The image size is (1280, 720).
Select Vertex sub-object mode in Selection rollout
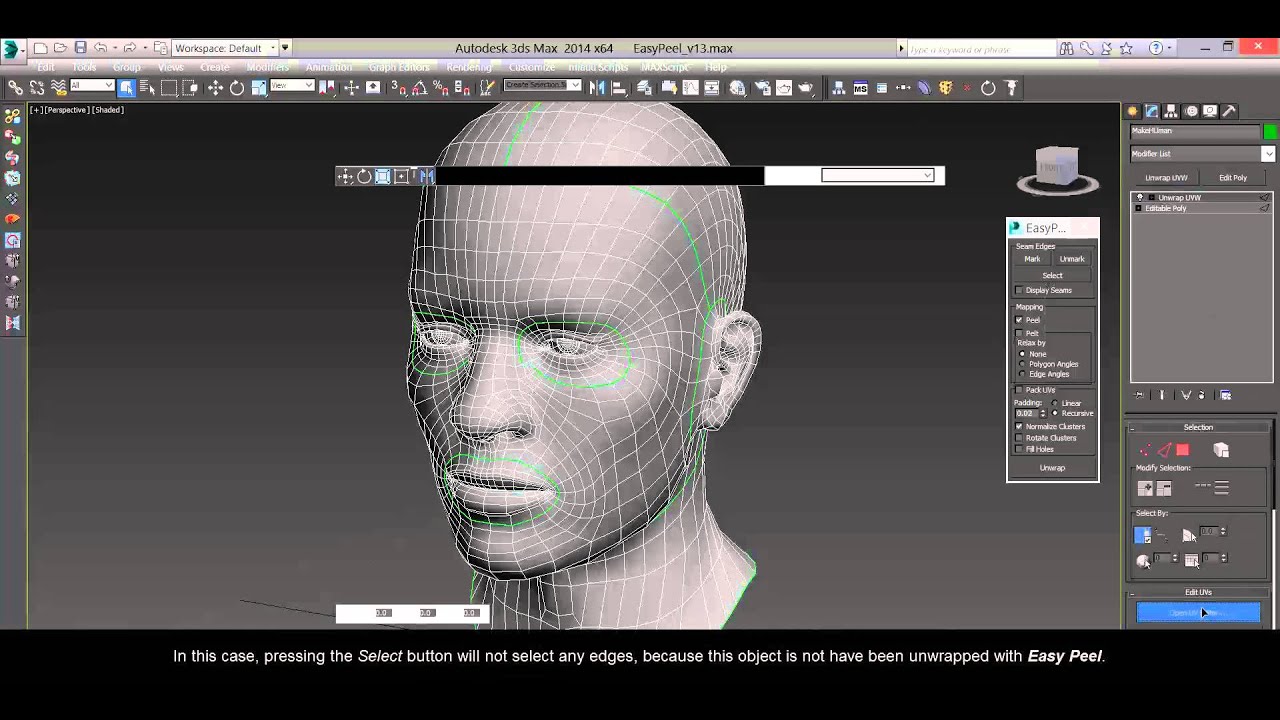[x=1145, y=451]
